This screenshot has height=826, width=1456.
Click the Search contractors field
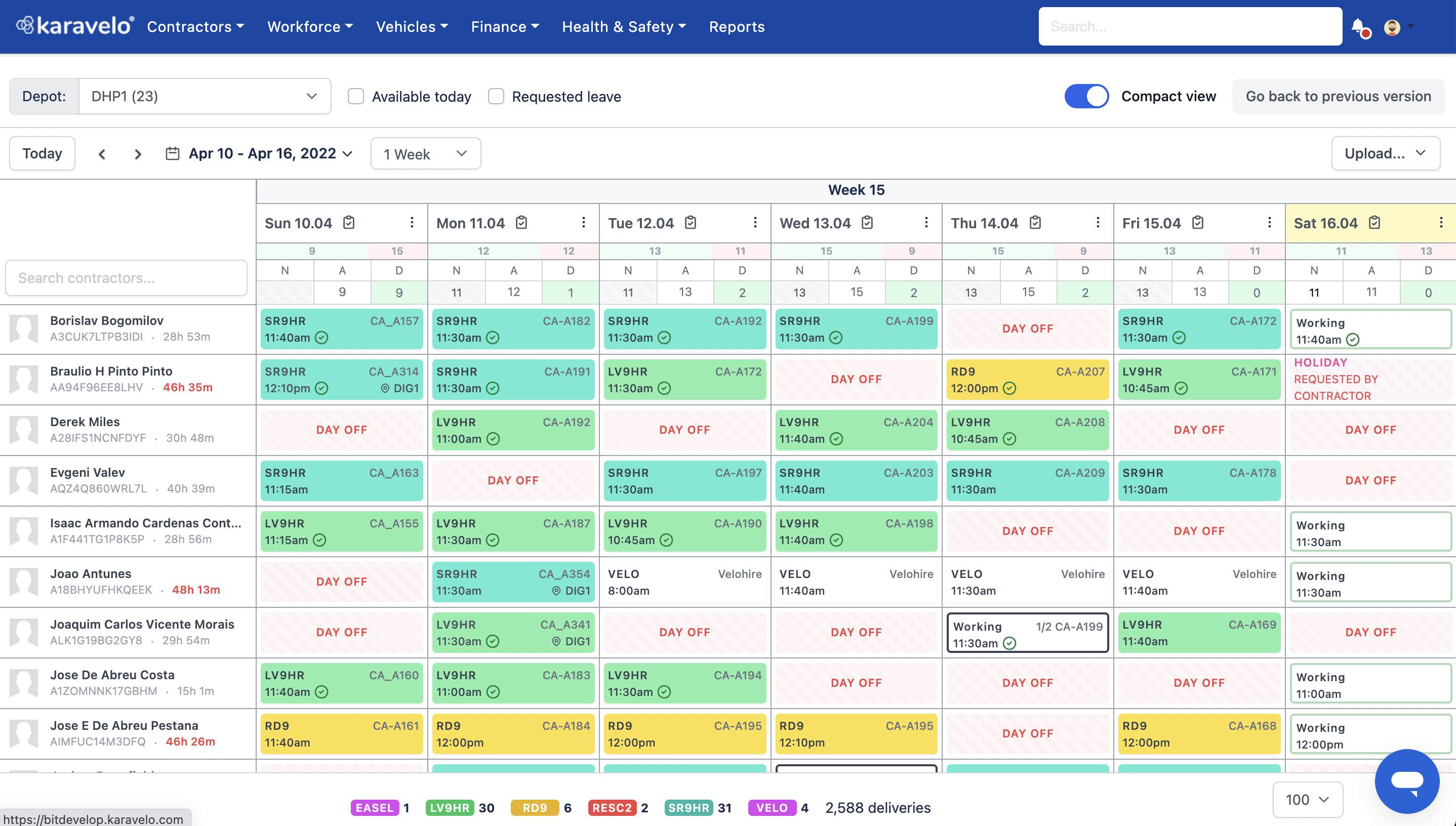(126, 278)
